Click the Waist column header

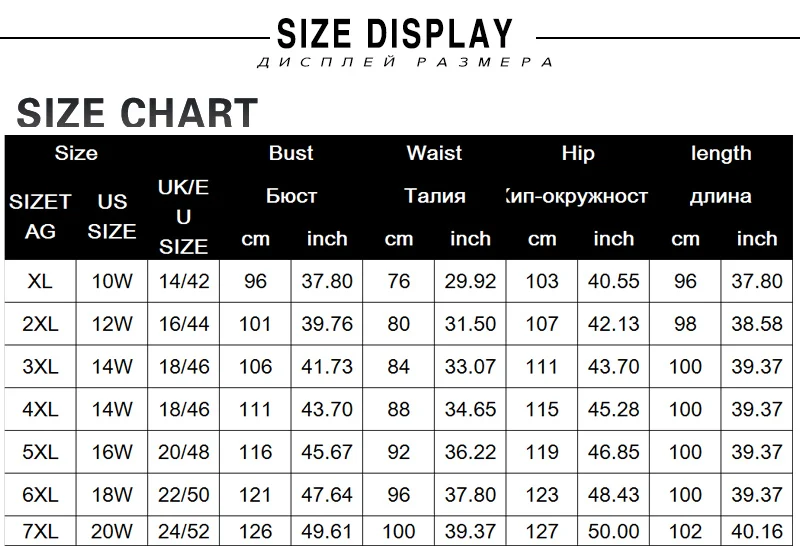point(435,153)
